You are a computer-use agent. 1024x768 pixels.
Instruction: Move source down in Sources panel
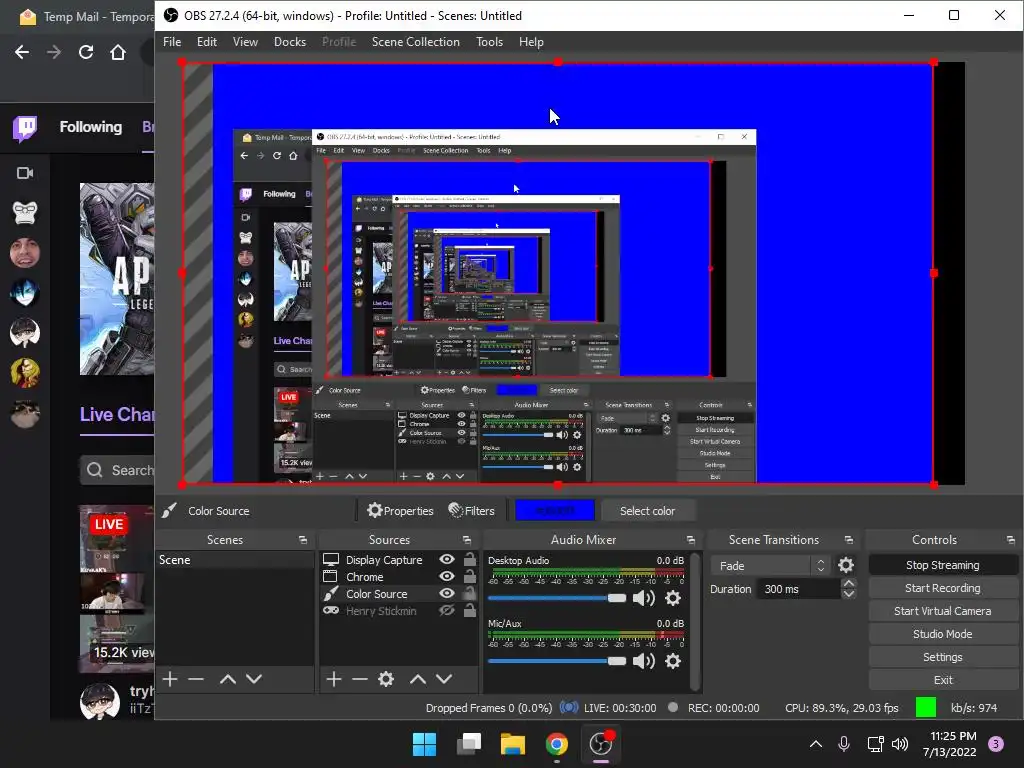[x=444, y=679]
